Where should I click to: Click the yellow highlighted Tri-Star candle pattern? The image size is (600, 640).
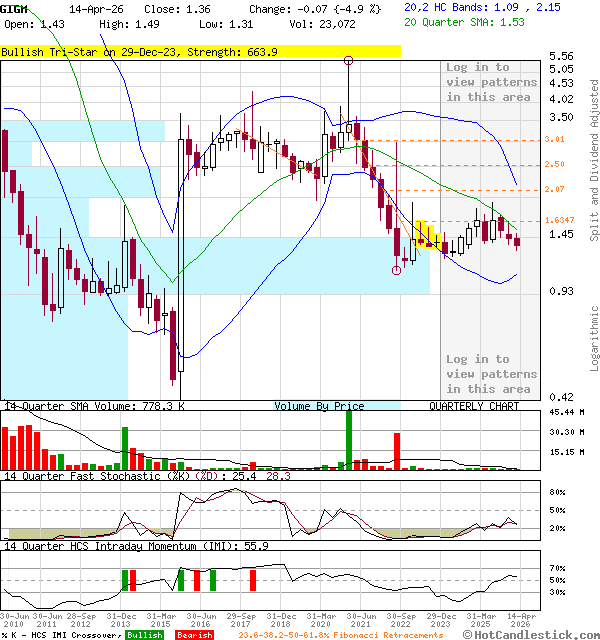[x=428, y=236]
